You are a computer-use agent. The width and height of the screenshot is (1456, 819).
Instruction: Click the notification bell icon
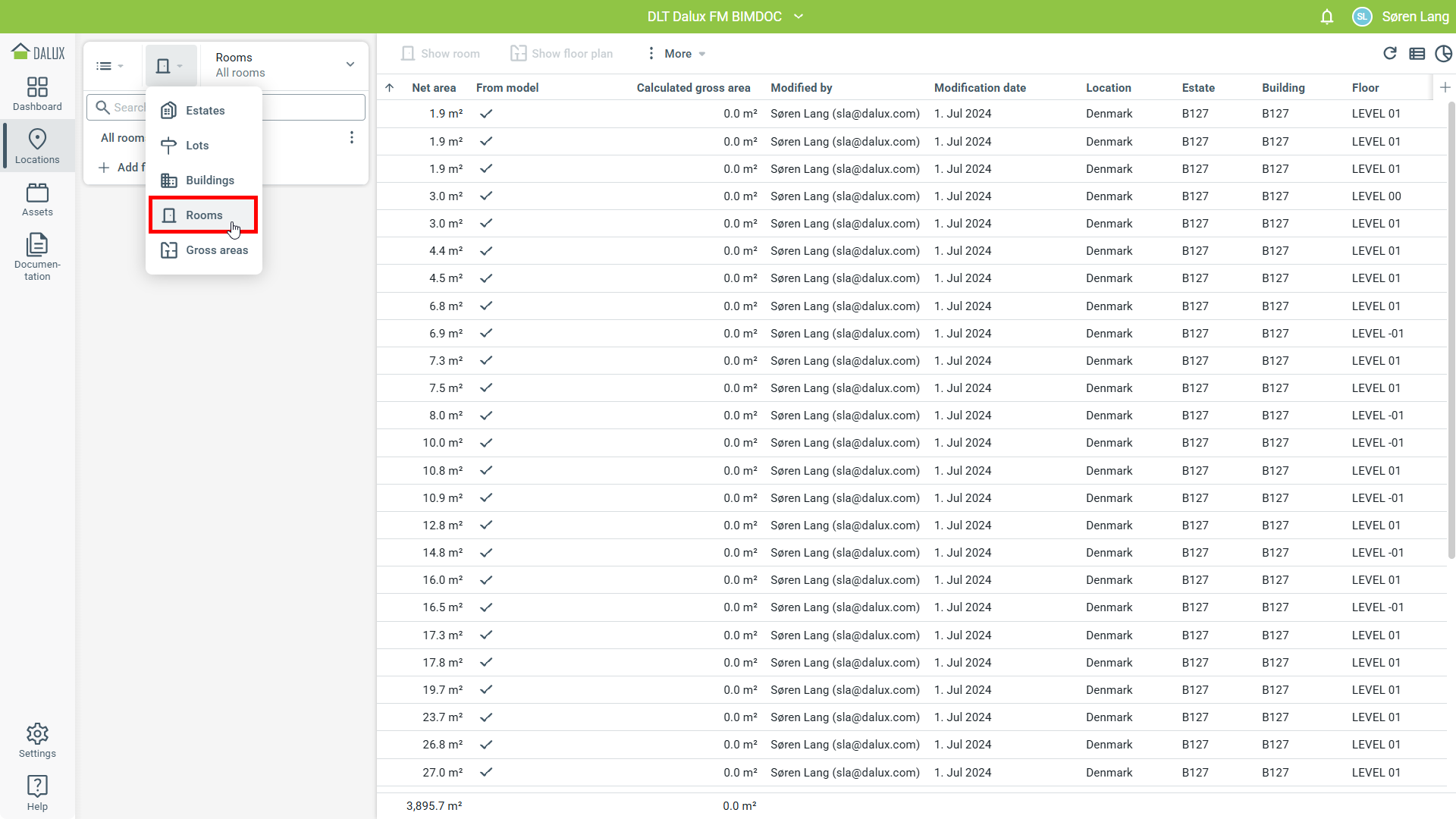[1326, 17]
